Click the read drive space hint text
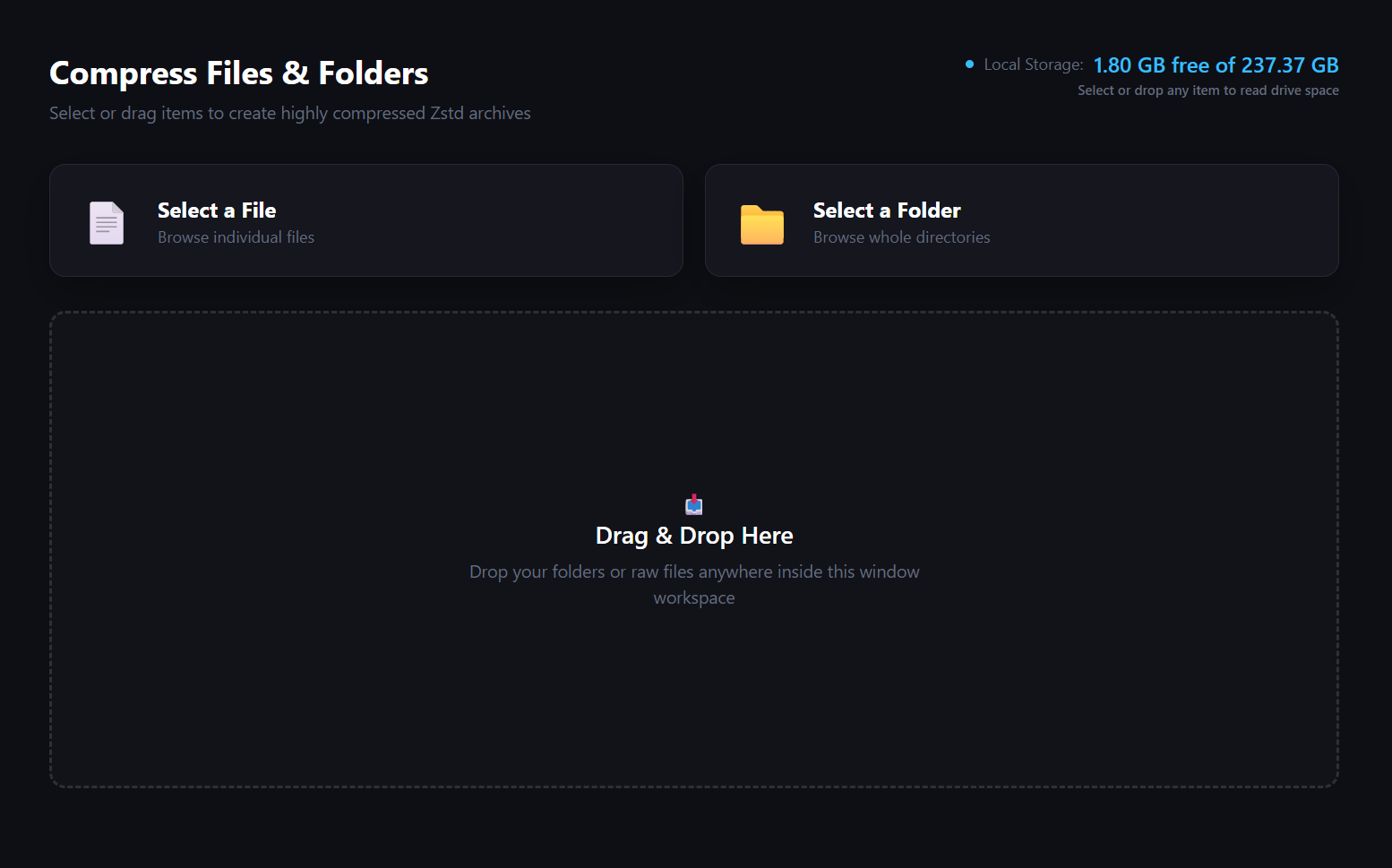Screen dimensions: 1392x868 coord(1207,90)
